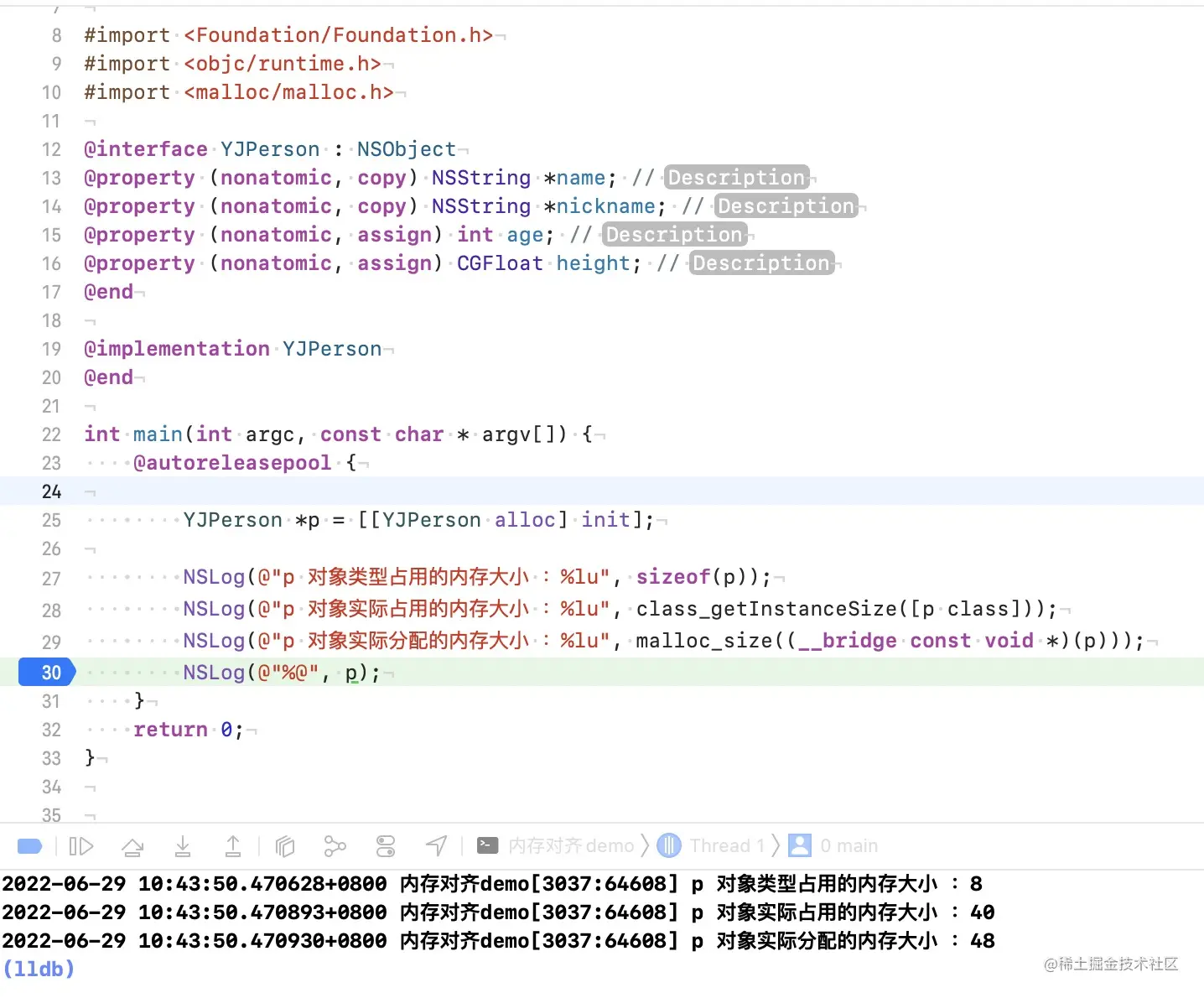1204x998 pixels.
Task: Click the console log line ending in 40
Action: [x=499, y=912]
